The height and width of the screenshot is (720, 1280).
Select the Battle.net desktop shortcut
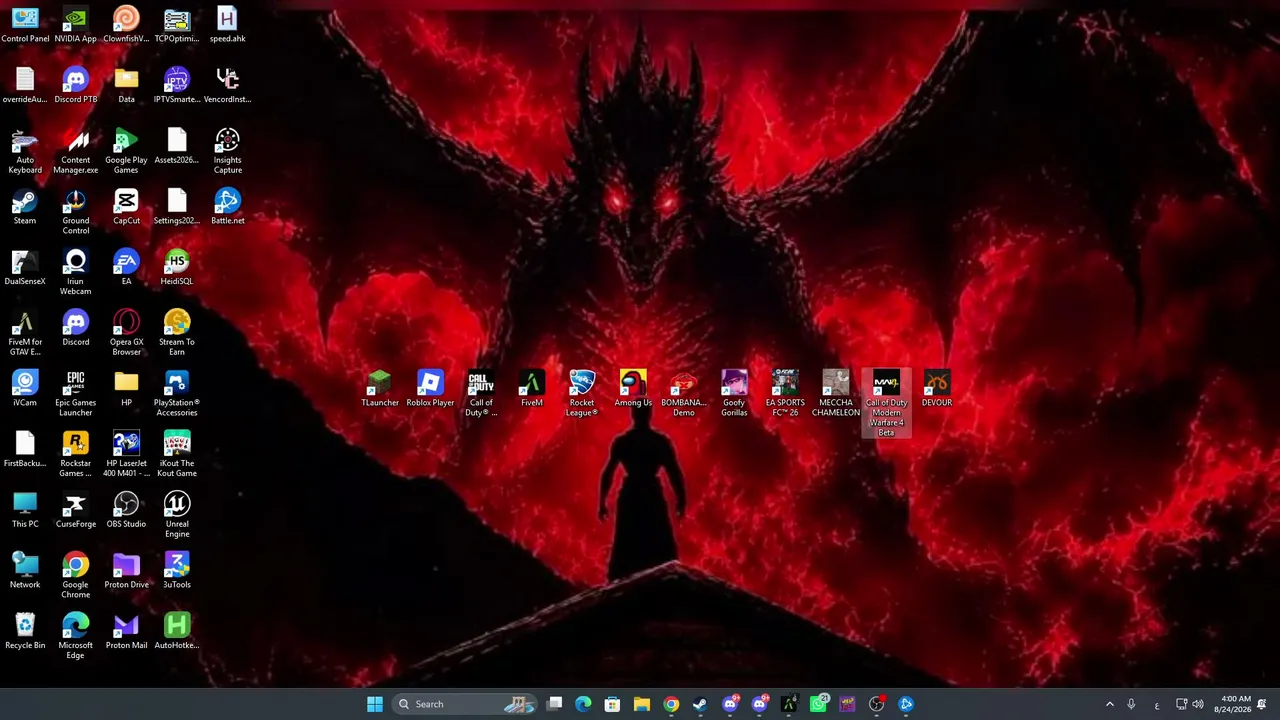(227, 208)
